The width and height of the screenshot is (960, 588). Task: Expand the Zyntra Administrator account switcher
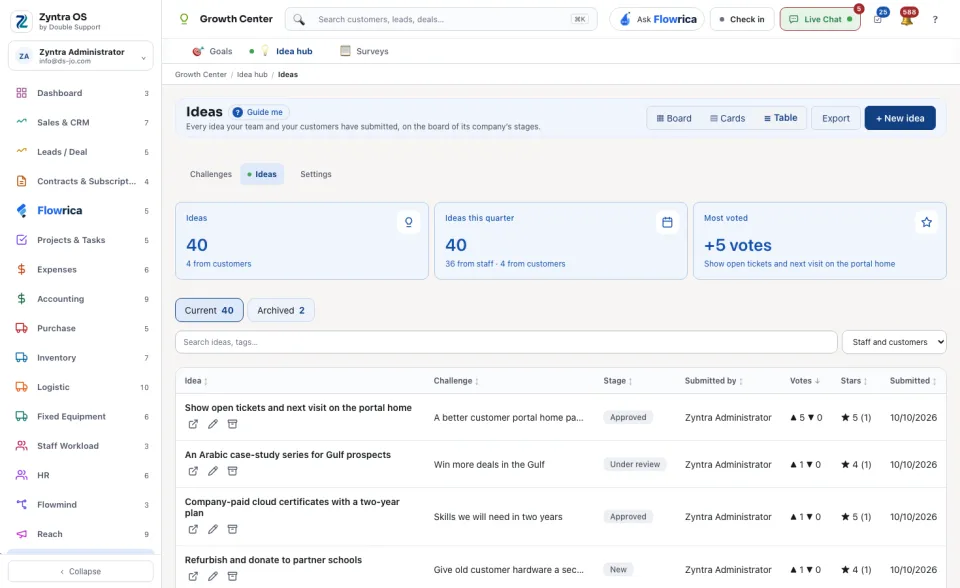pyautogui.click(x=81, y=56)
